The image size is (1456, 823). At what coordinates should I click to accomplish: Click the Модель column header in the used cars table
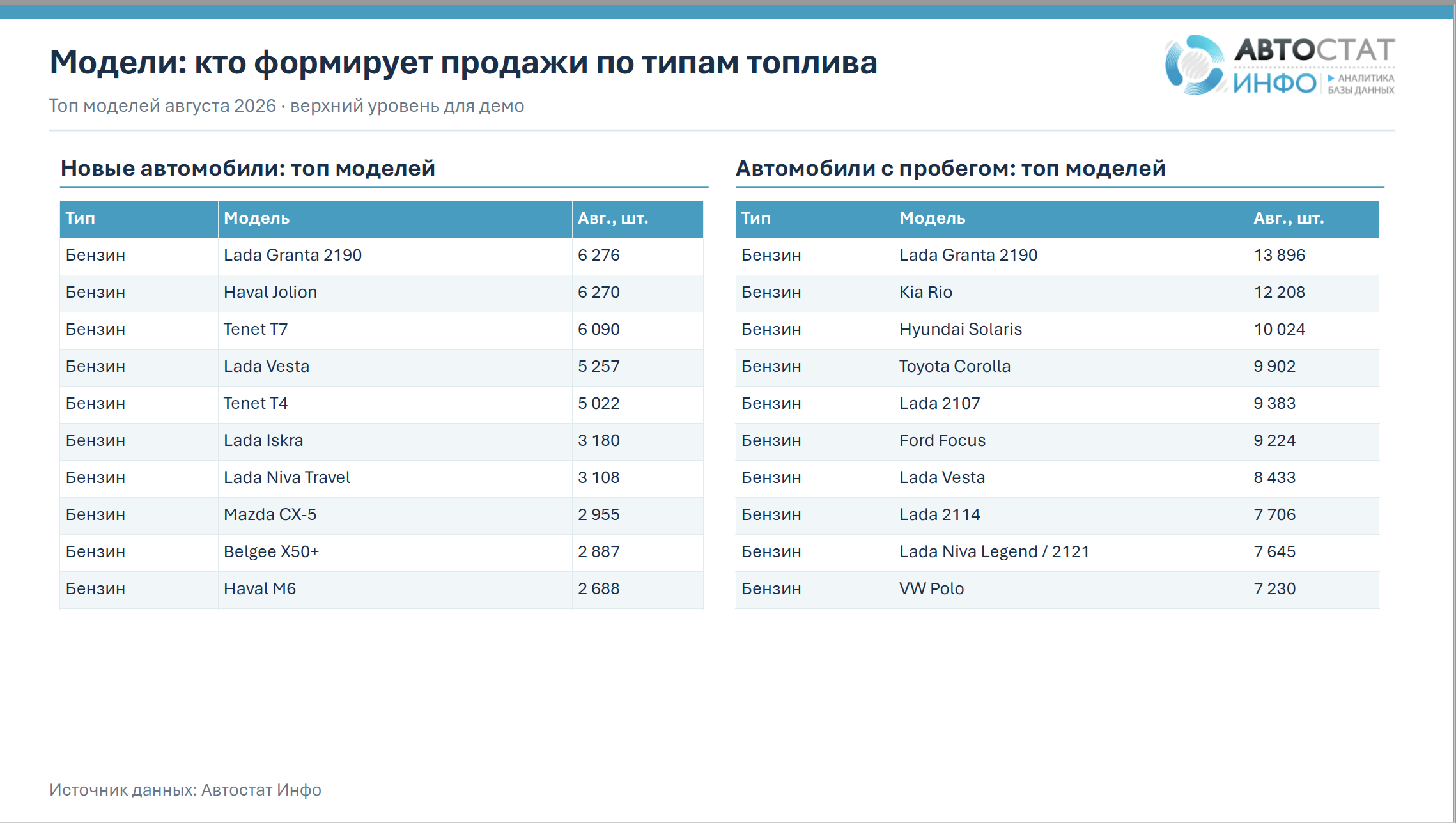1071,219
